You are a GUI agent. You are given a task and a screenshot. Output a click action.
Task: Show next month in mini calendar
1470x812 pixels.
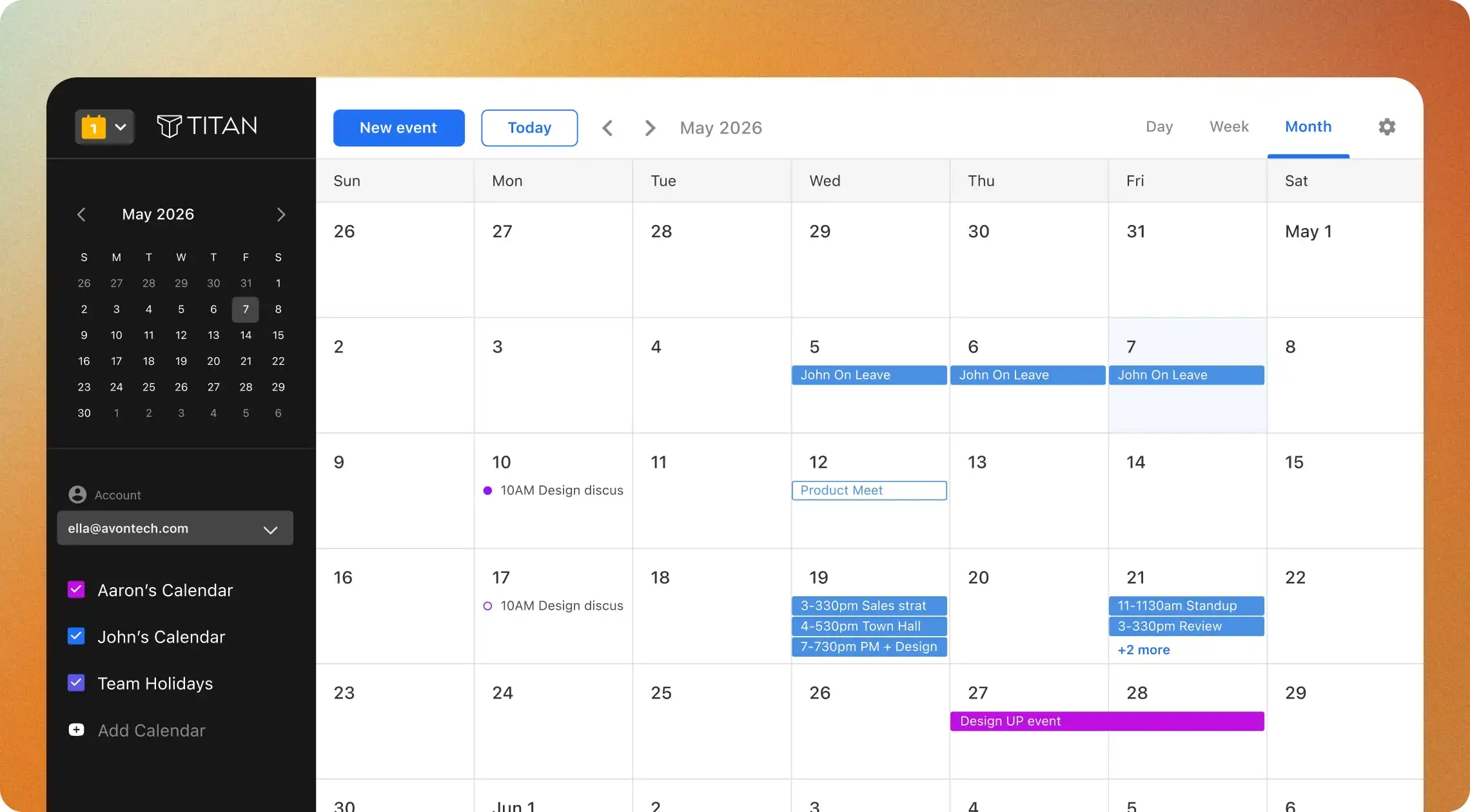pos(280,215)
